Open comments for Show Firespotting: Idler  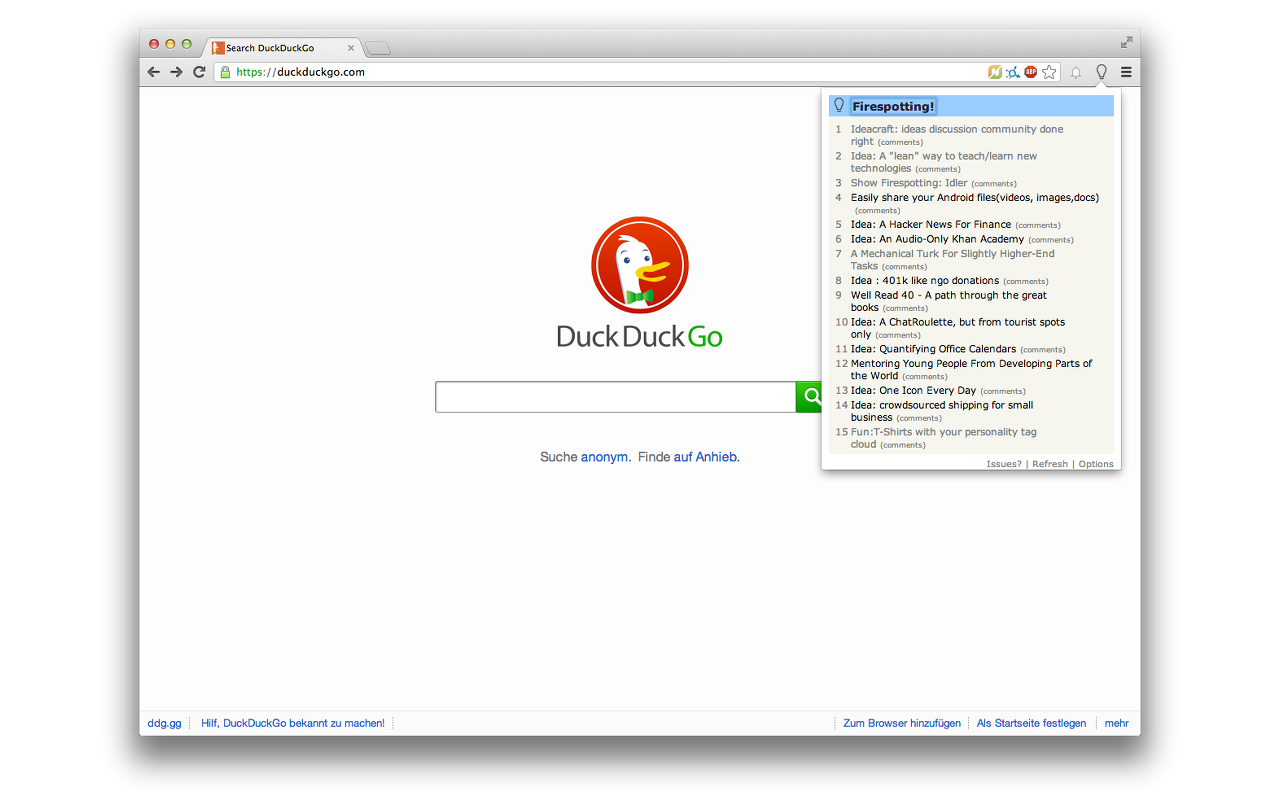coord(994,184)
